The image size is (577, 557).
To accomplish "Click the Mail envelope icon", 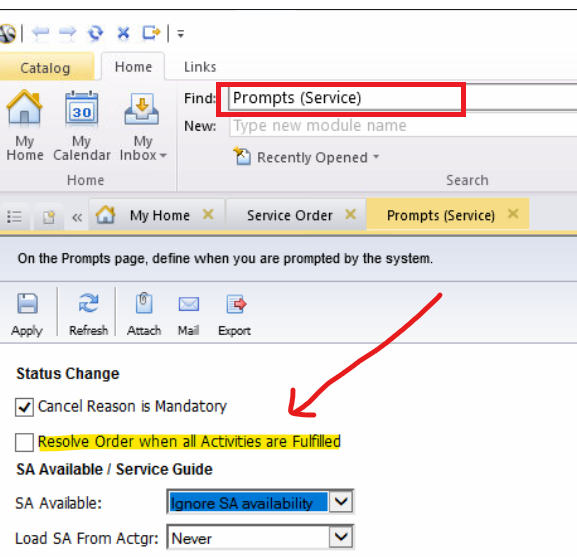I will pos(189,304).
